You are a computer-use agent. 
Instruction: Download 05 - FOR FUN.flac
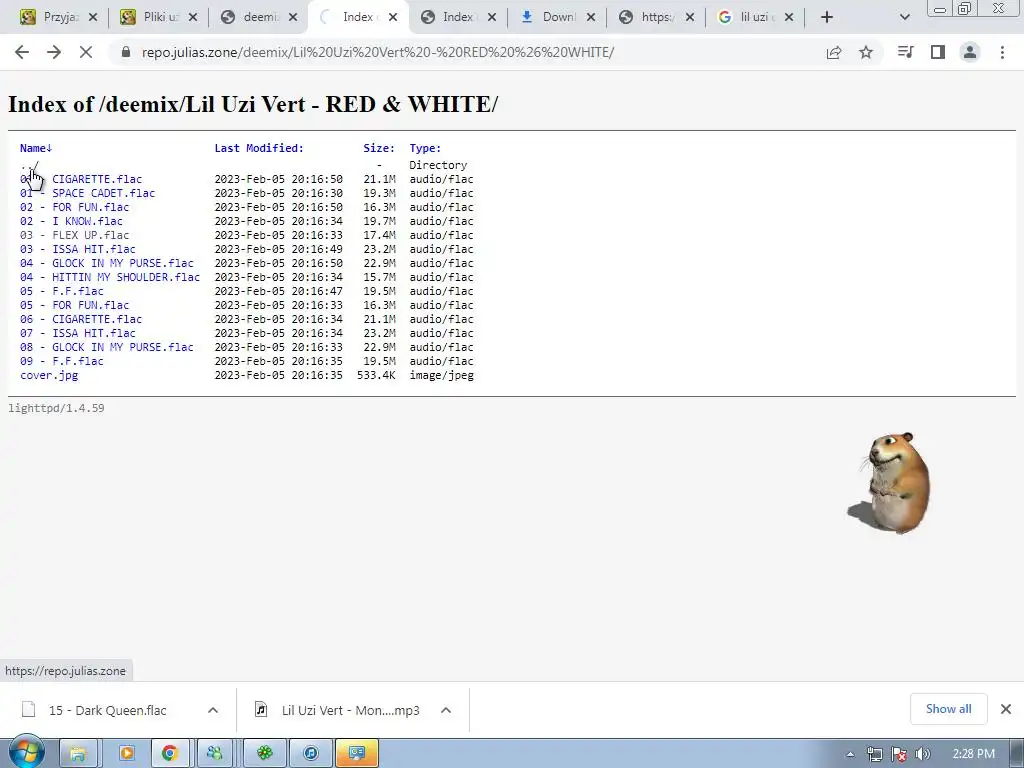(x=74, y=305)
